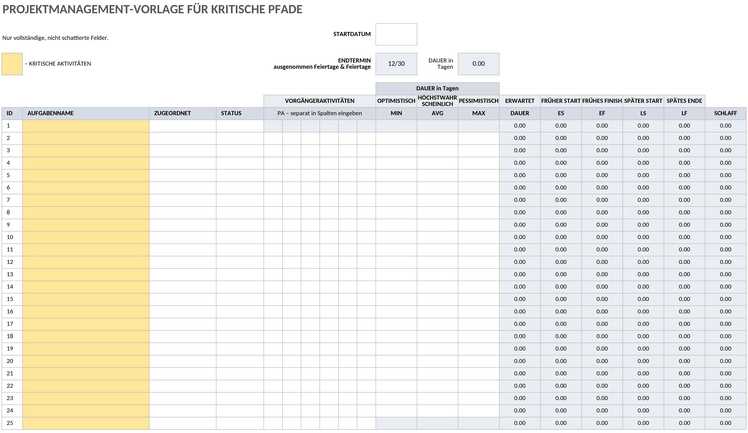Click the empty STARTDATUM input cell
The width and height of the screenshot is (748, 433).
396,34
